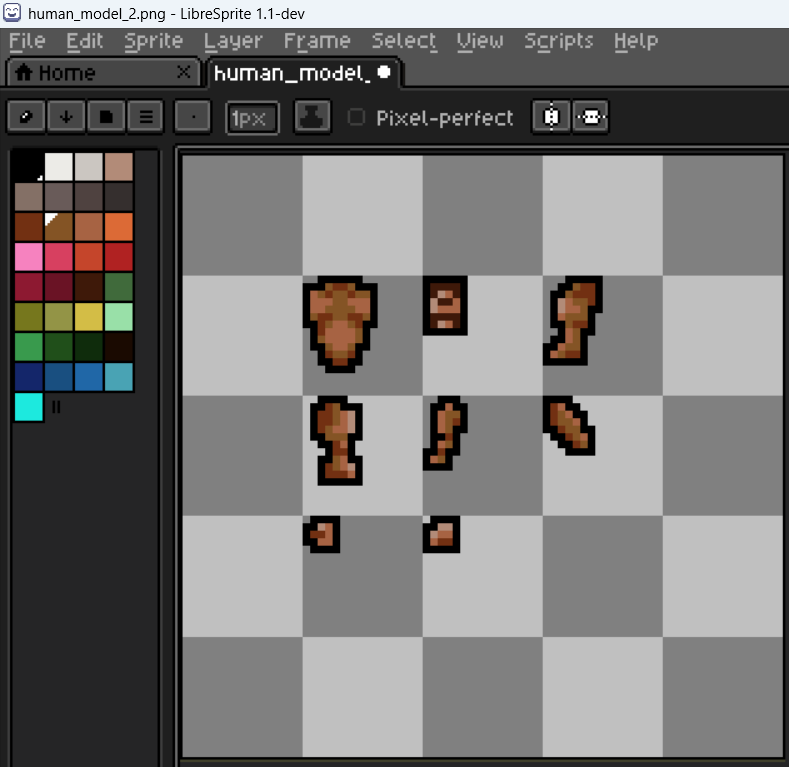789x767 pixels.
Task: Enable the Pixel-perfect checkbox
Action: pyautogui.click(x=356, y=118)
